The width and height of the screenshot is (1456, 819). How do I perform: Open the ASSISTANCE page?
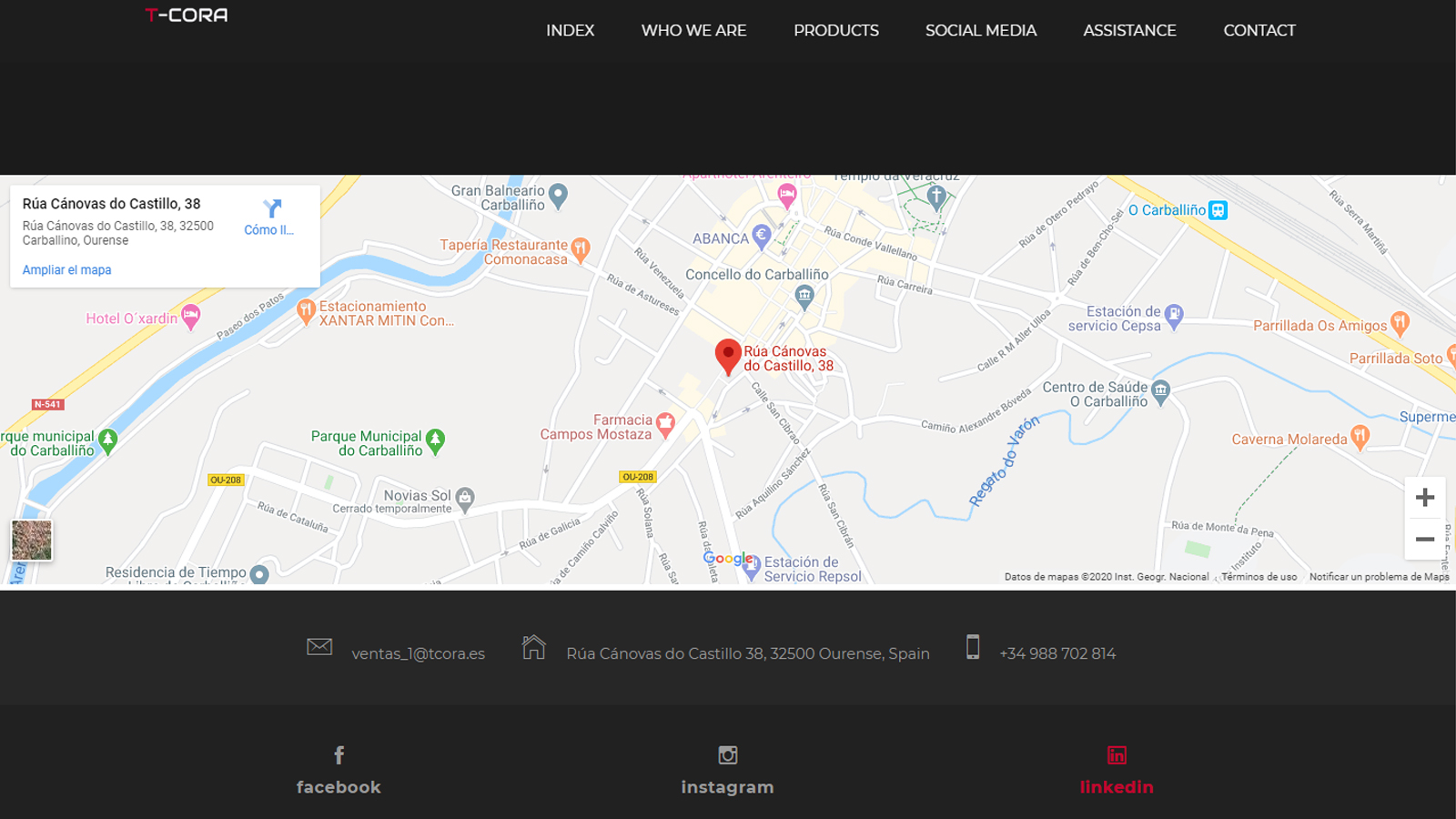[1129, 30]
